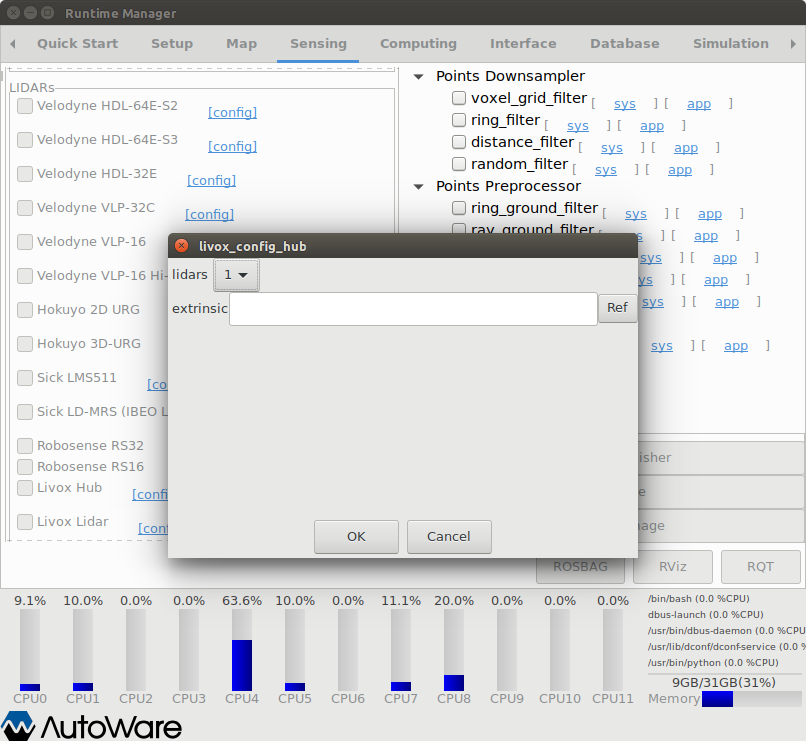Open sys link for distance_filter

(612, 148)
